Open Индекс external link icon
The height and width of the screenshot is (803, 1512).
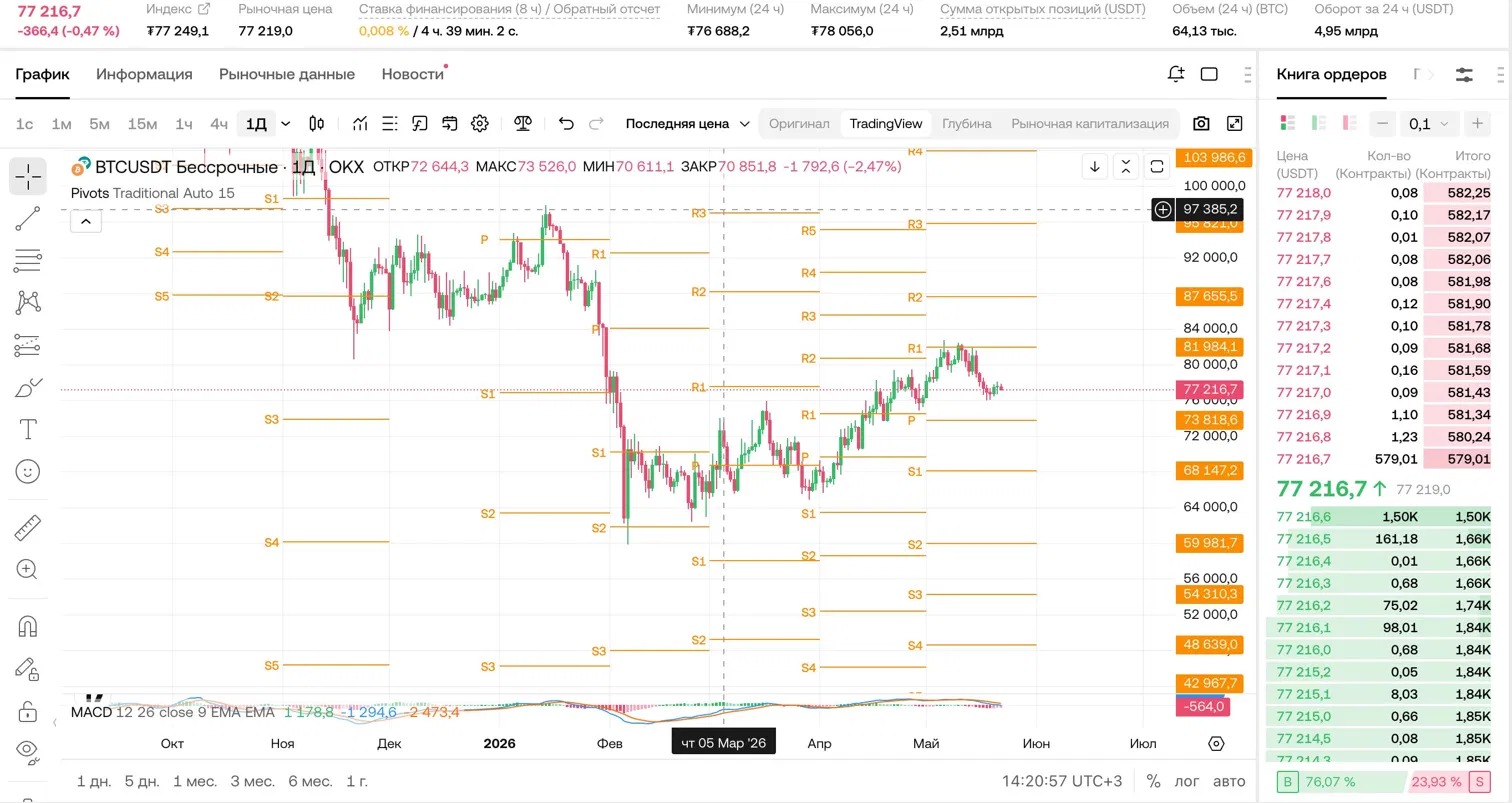click(x=205, y=9)
